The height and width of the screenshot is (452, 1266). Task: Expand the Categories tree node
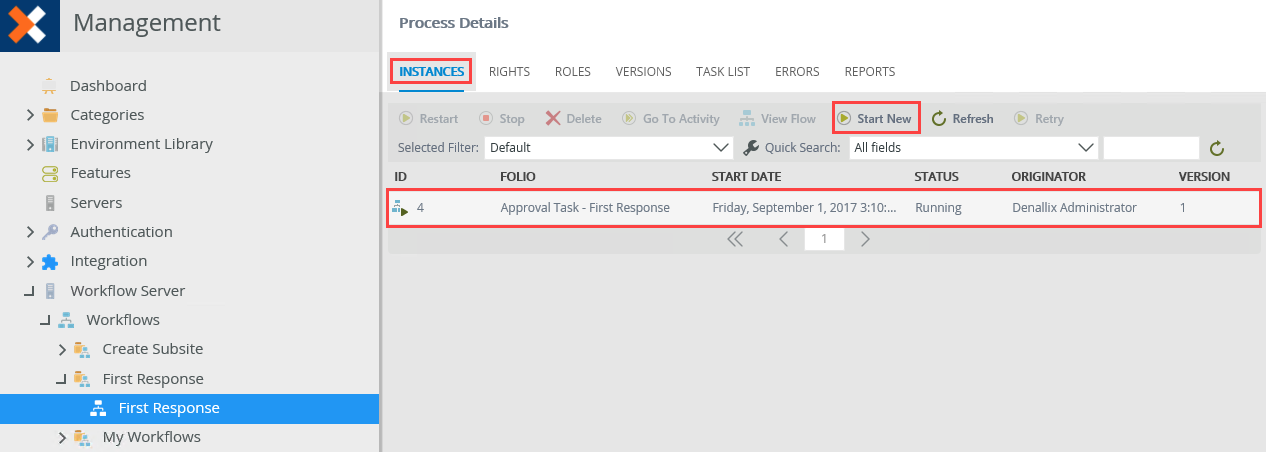click(31, 115)
